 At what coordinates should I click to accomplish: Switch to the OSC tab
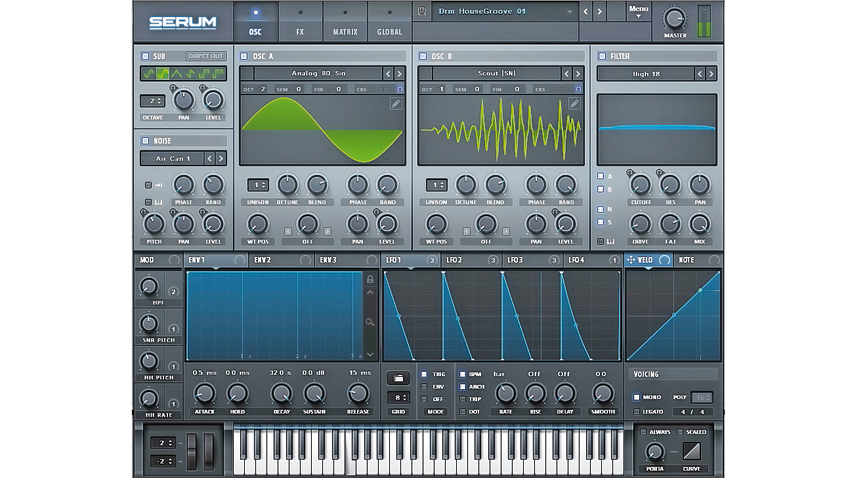[x=255, y=22]
